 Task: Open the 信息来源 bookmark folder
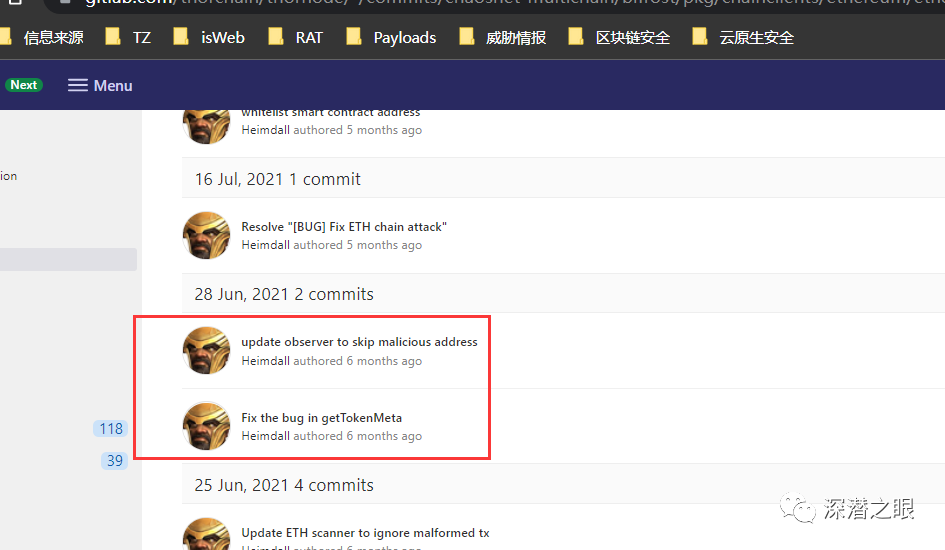(41, 37)
